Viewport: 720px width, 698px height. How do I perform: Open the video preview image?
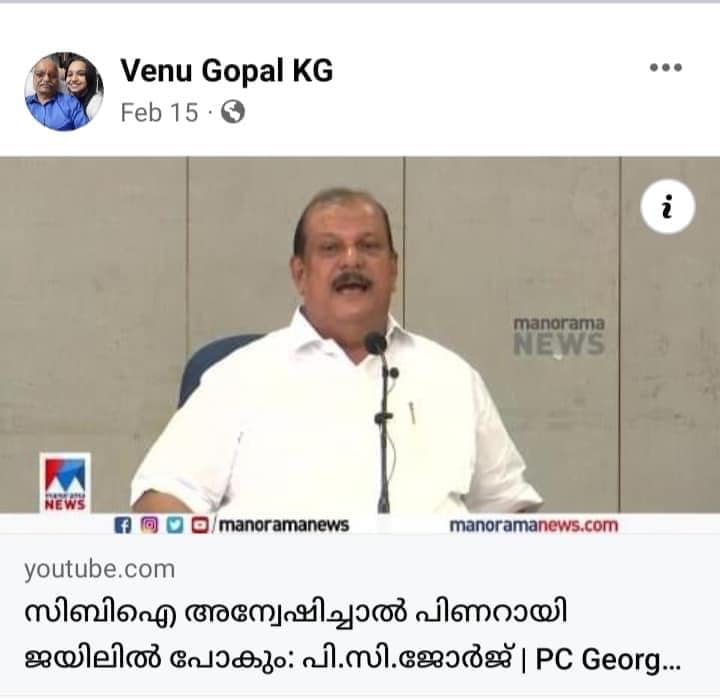(x=360, y=345)
